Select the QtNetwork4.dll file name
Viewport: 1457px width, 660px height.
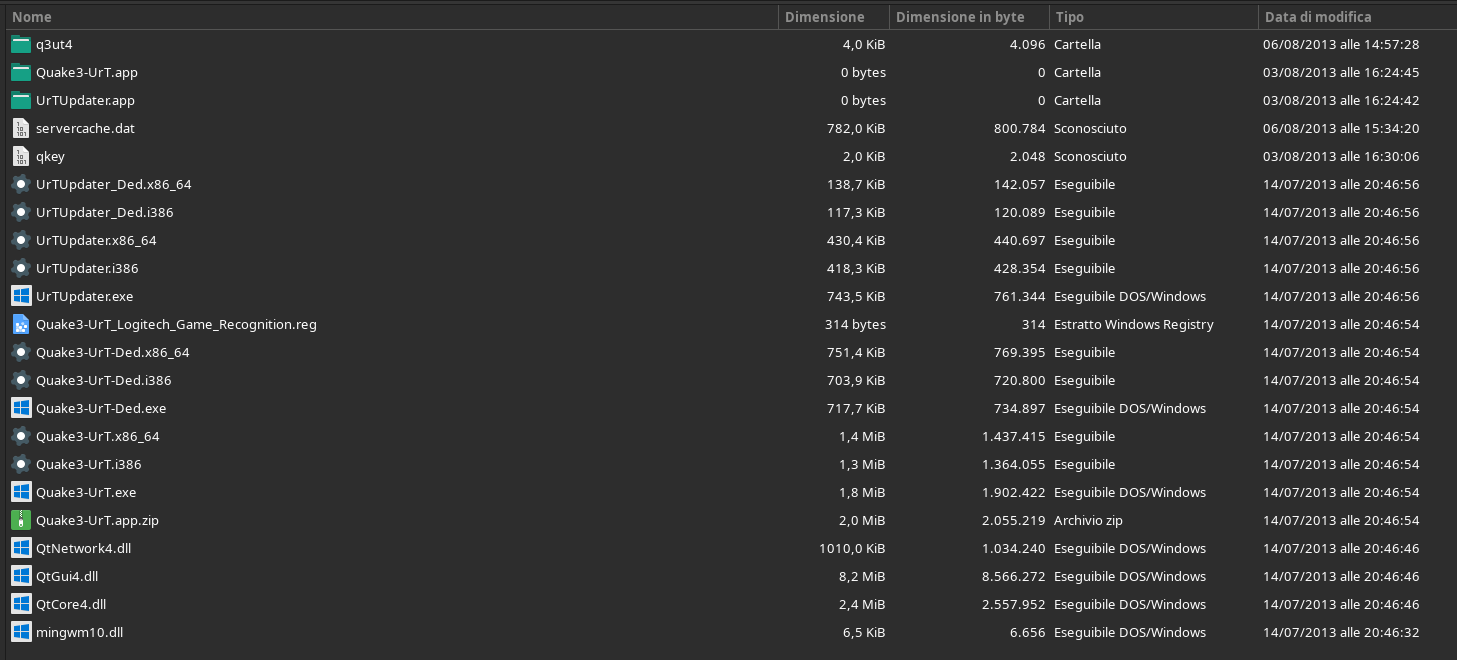coord(81,548)
